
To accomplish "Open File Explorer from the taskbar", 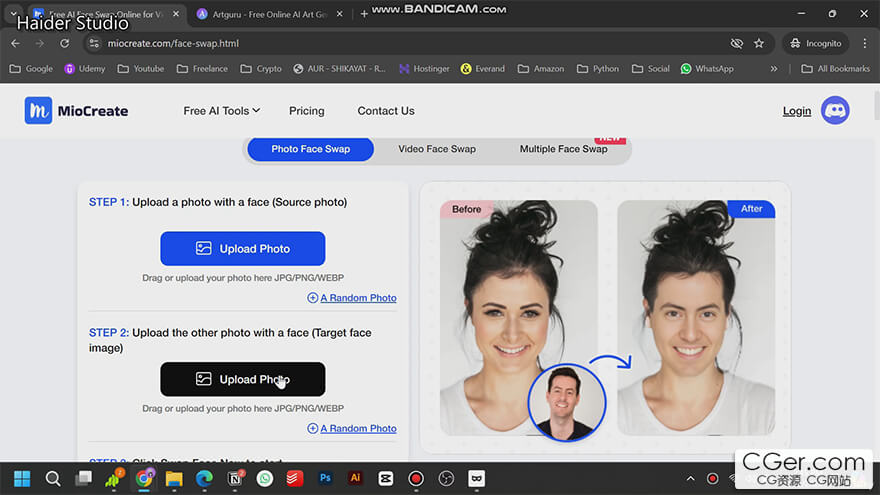I will [174, 479].
